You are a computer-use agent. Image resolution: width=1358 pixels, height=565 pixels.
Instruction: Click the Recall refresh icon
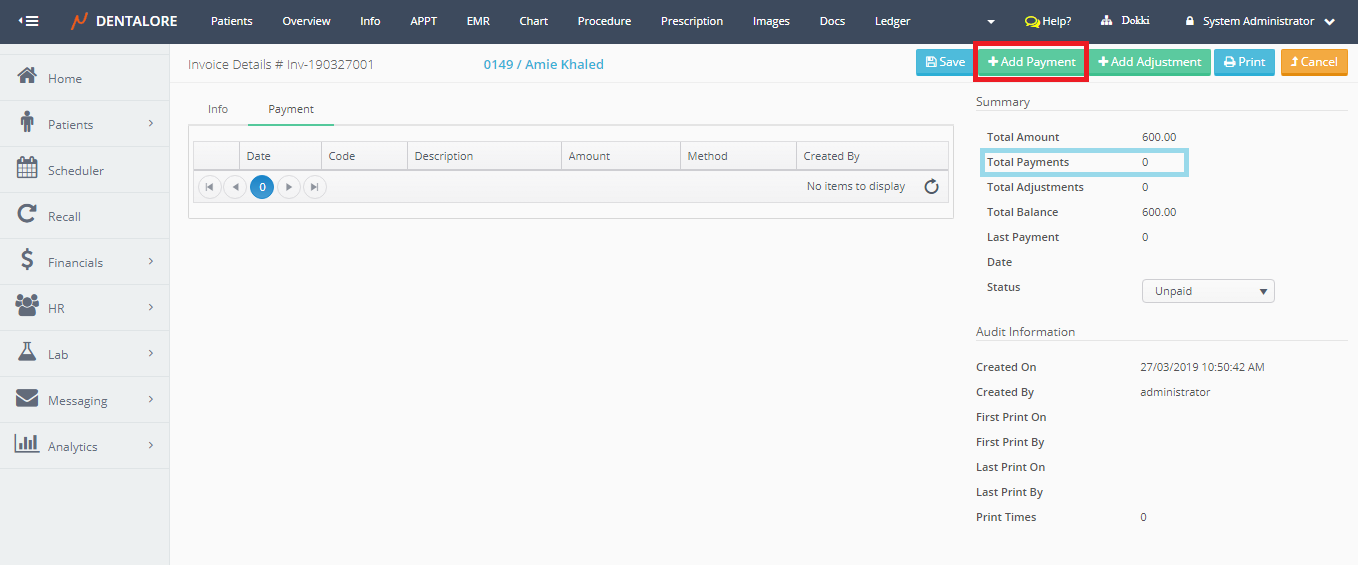tap(27, 215)
